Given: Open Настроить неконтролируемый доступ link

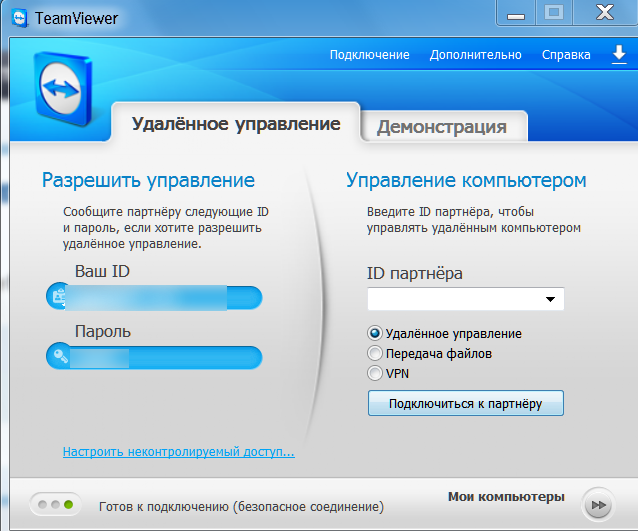Looking at the screenshot, I should 179,452.
